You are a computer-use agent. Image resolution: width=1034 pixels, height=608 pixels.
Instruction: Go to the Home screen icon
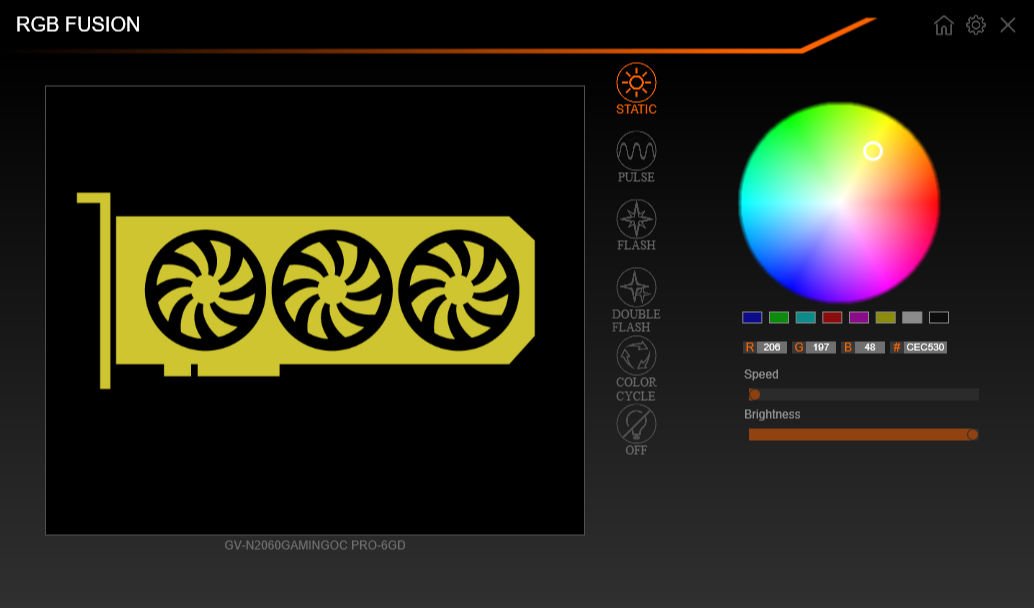click(944, 25)
